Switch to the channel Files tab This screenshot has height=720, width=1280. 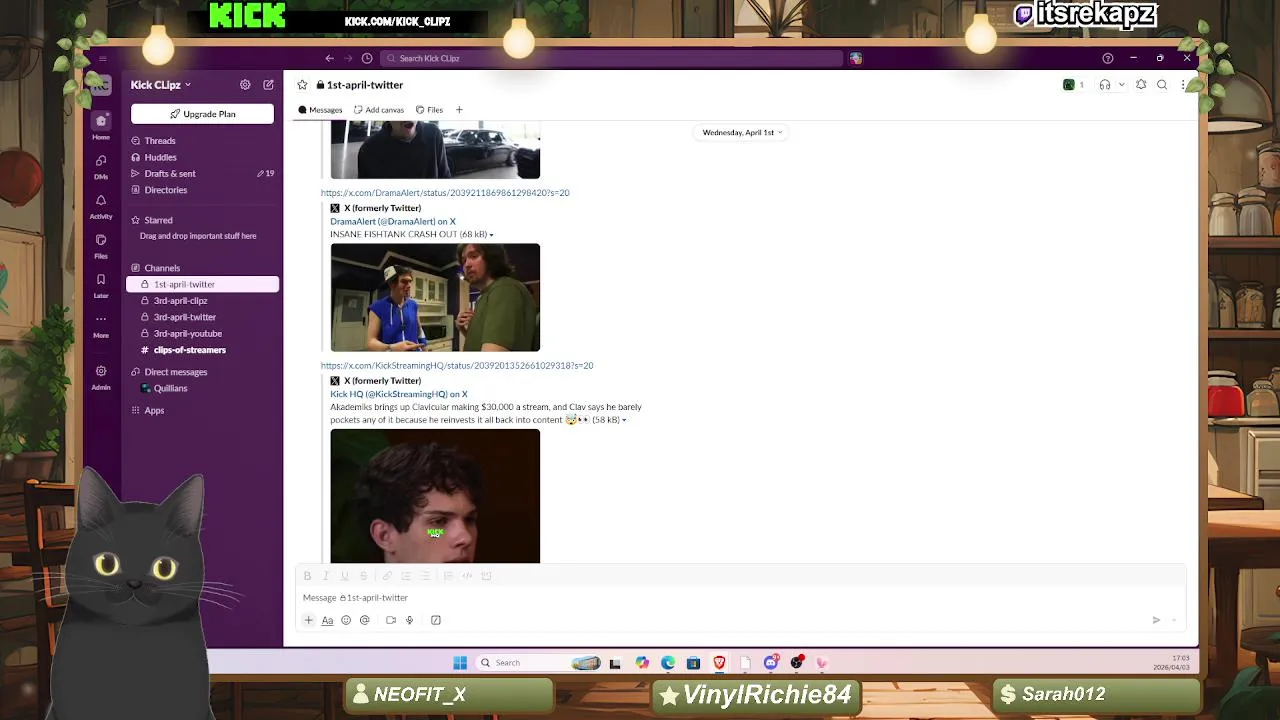click(429, 110)
